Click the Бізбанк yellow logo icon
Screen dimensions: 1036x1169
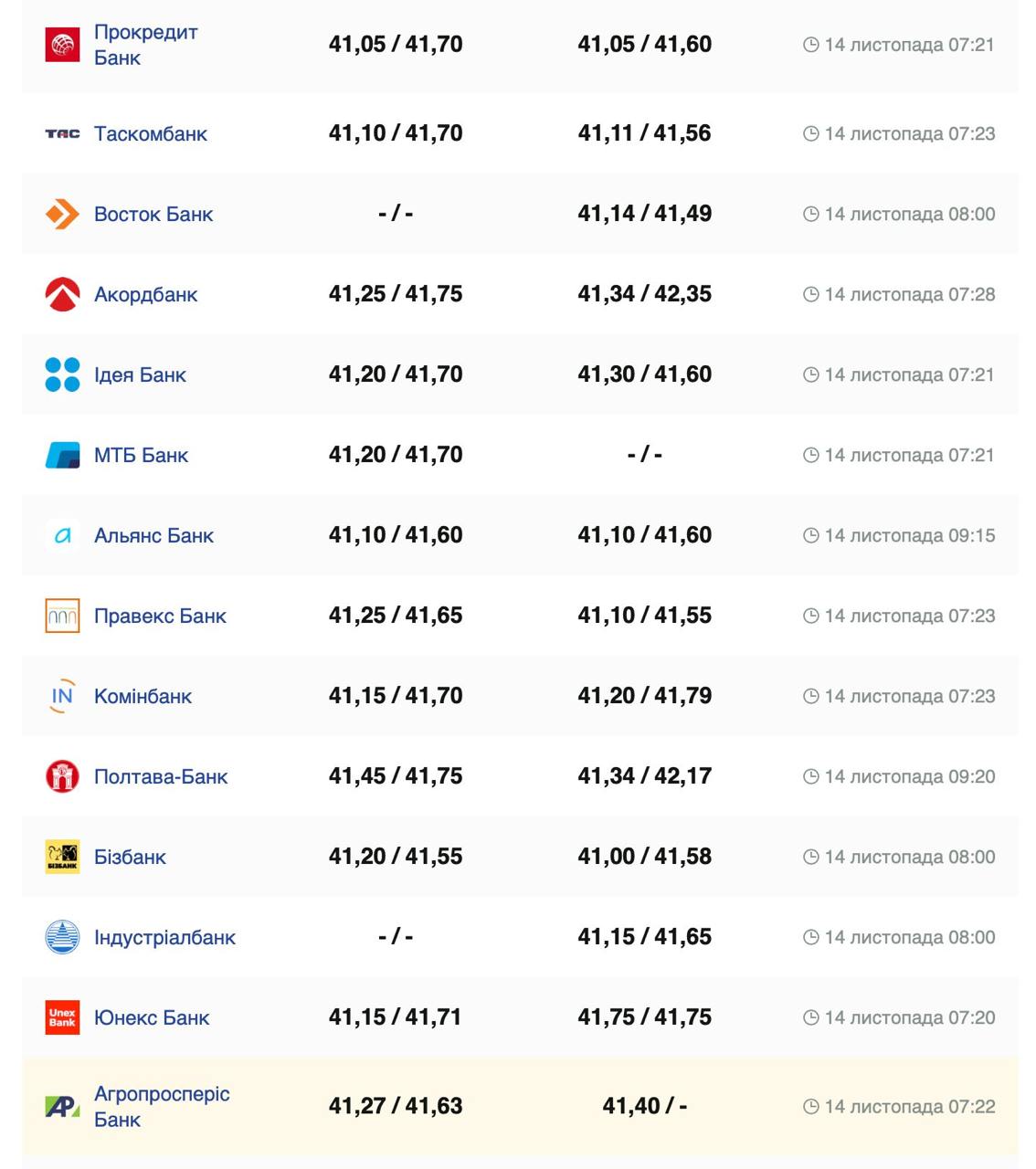[62, 857]
